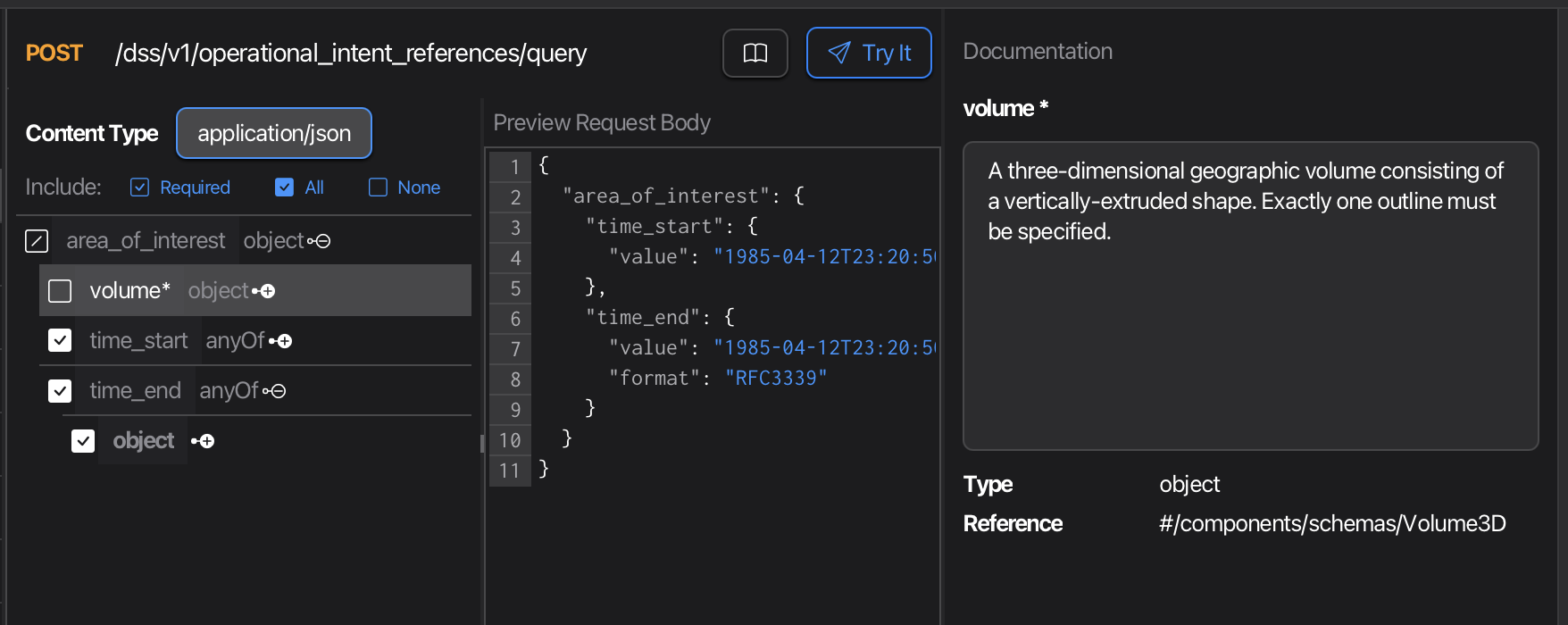Expand the volume object node
This screenshot has width=1568, height=625.
267,291
